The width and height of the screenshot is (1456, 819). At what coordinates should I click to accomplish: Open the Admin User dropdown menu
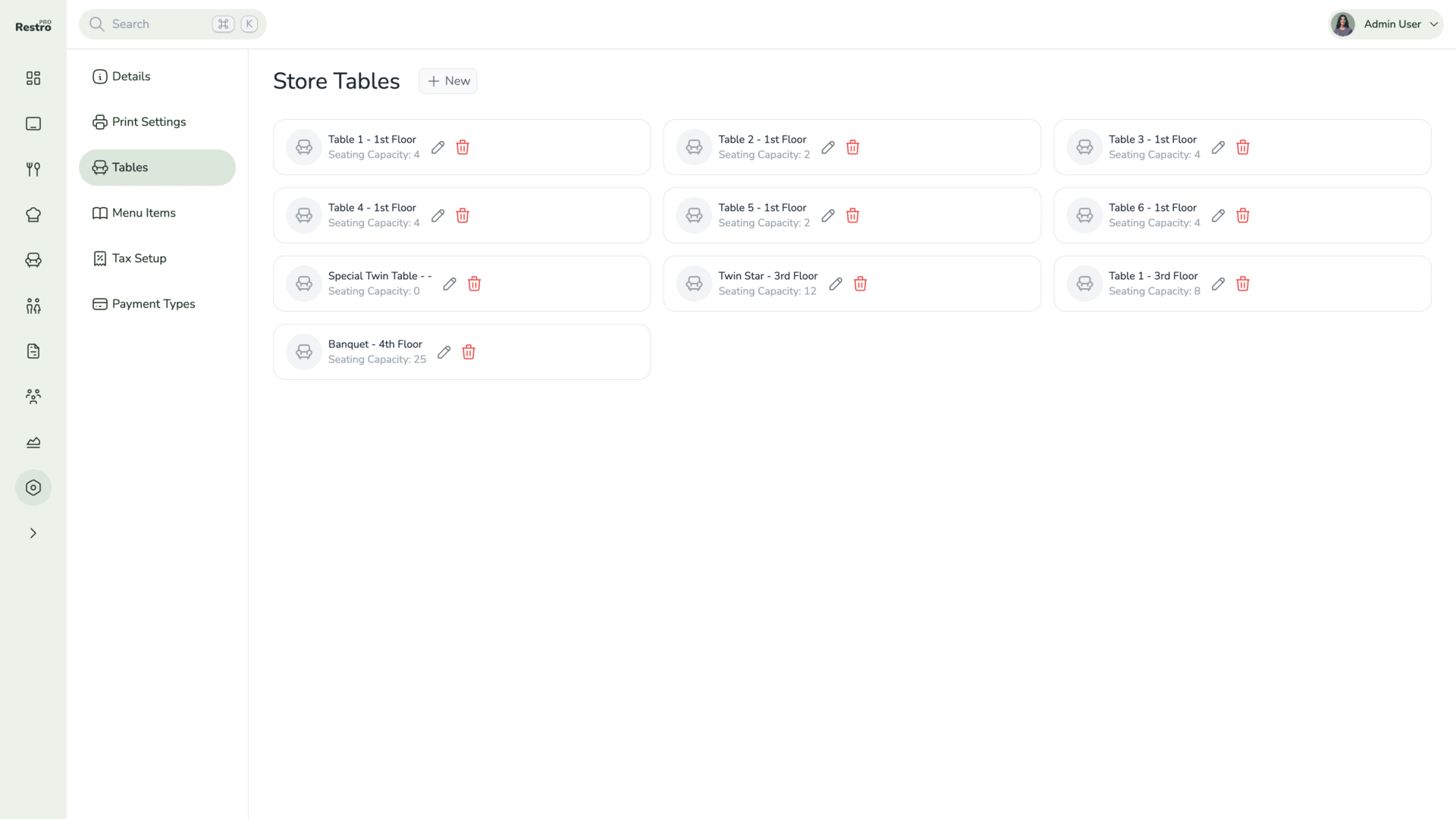coord(1386,24)
